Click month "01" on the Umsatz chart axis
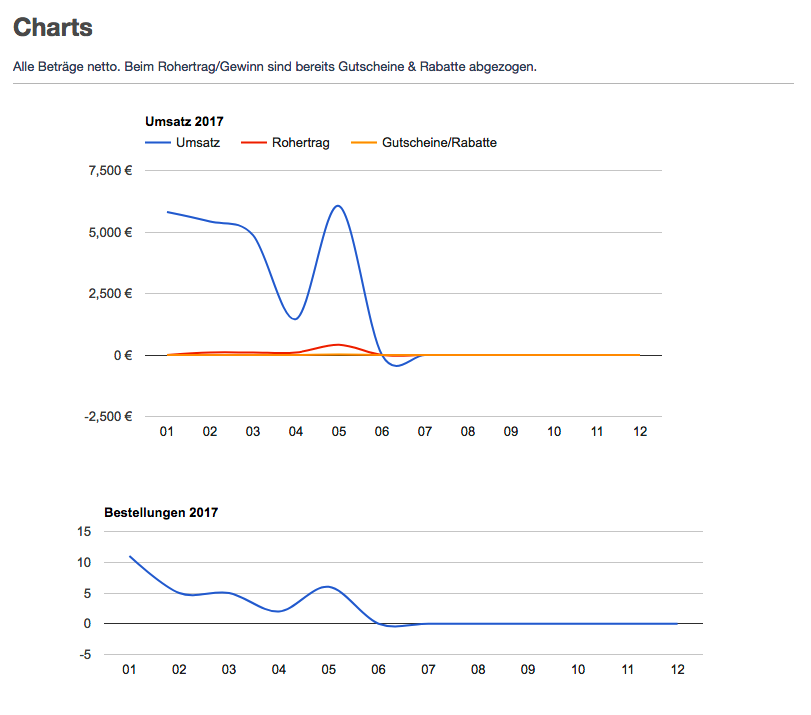This screenshot has width=811, height=715. pos(167,432)
